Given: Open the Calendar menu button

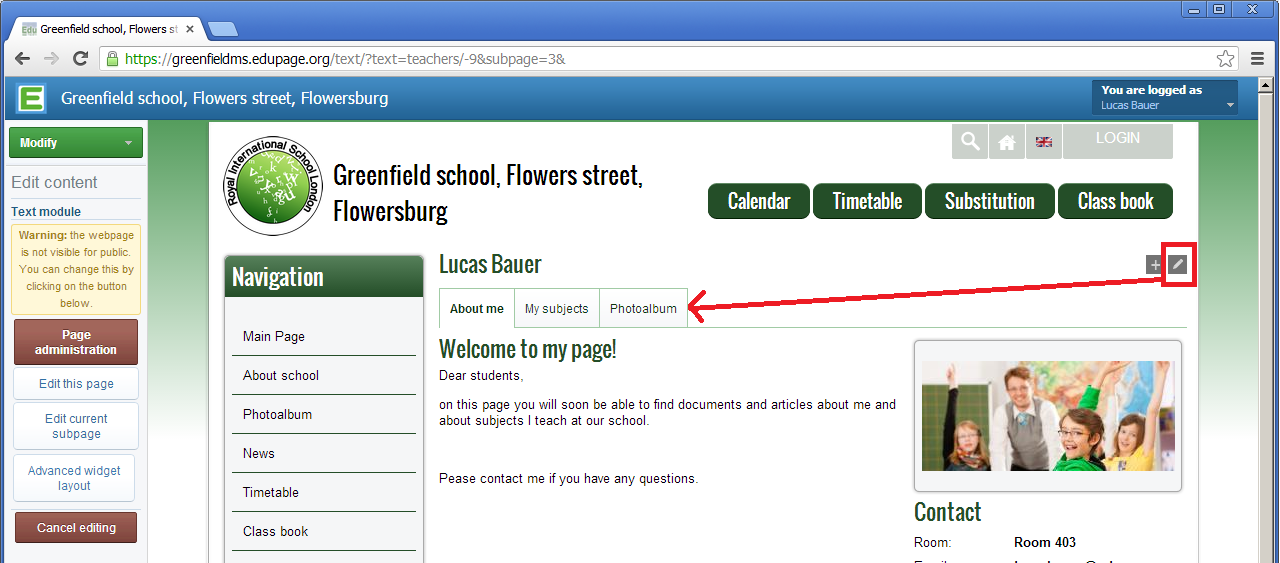Looking at the screenshot, I should coord(759,201).
